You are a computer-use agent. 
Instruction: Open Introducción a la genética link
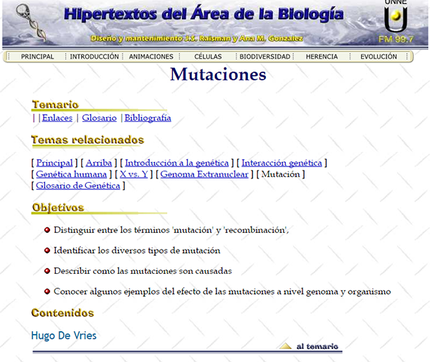coord(177,163)
